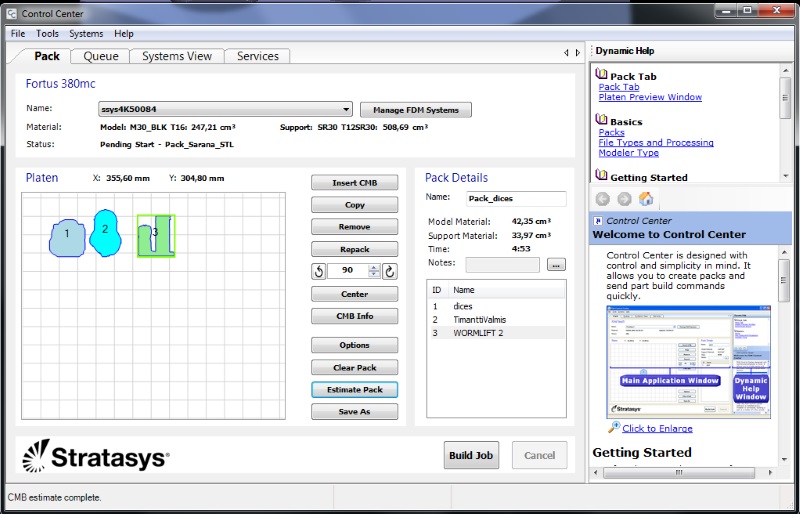Click the Notes text field
The width and height of the screenshot is (800, 514).
click(x=503, y=264)
